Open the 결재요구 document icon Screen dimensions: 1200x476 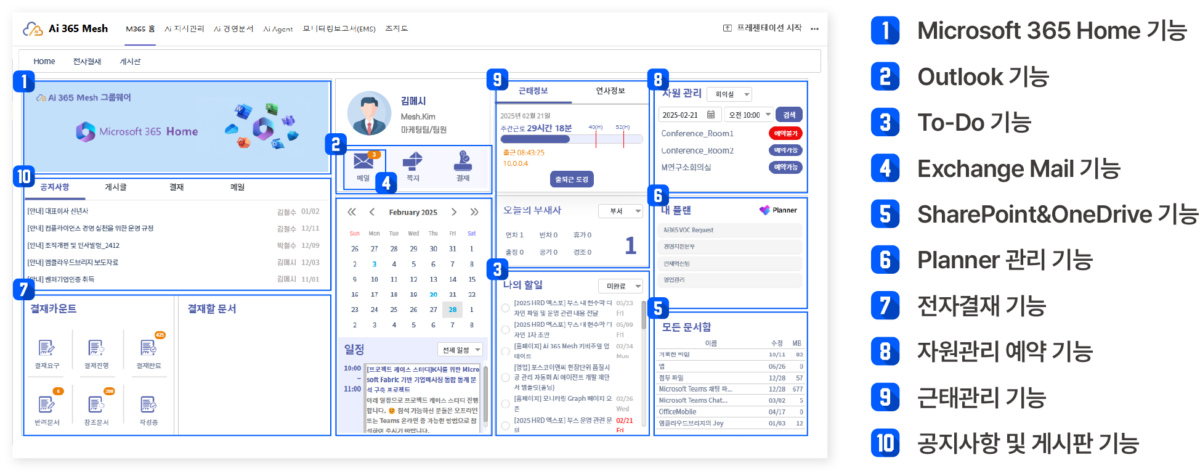click(46, 347)
